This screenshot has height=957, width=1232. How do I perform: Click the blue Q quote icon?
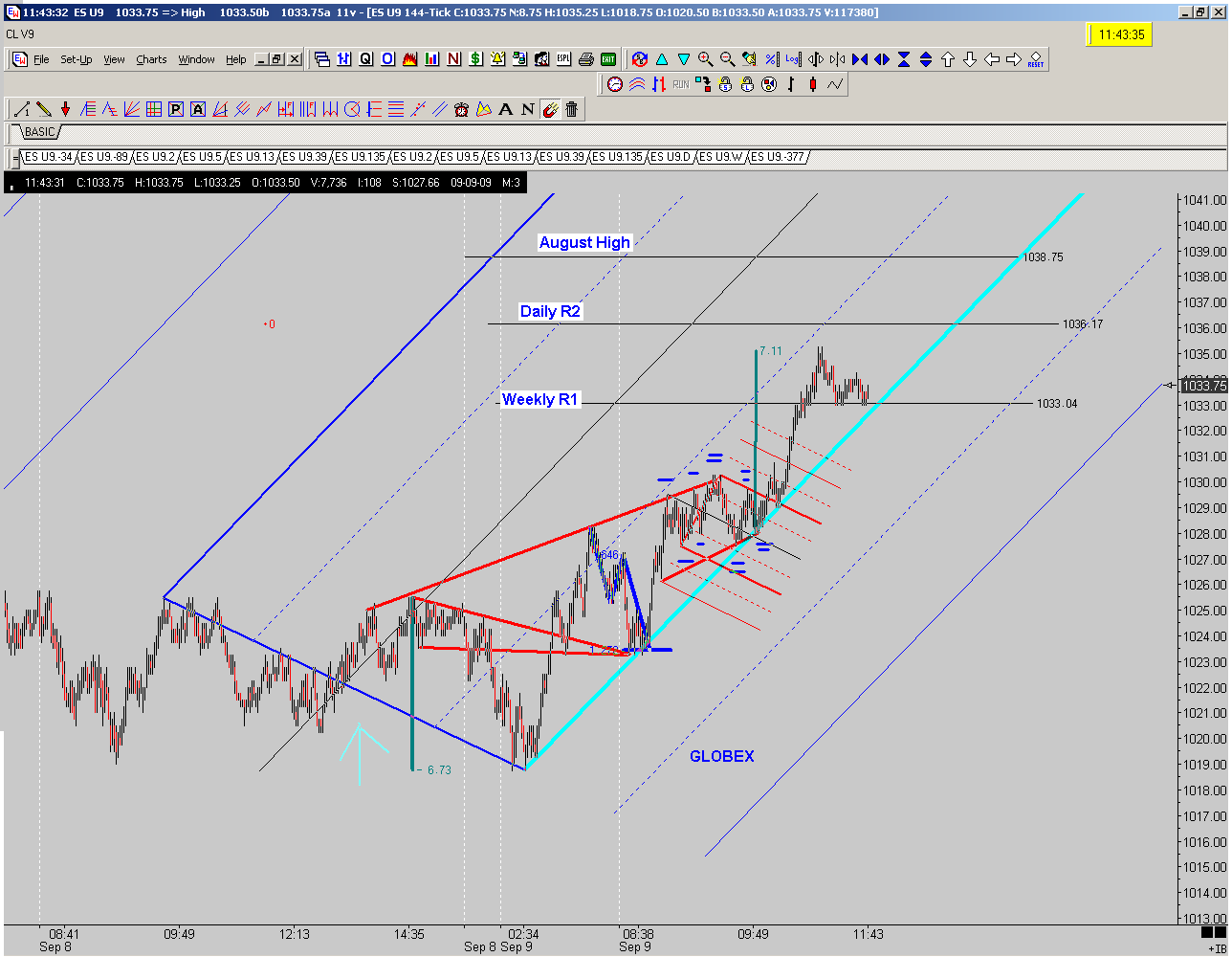click(366, 59)
